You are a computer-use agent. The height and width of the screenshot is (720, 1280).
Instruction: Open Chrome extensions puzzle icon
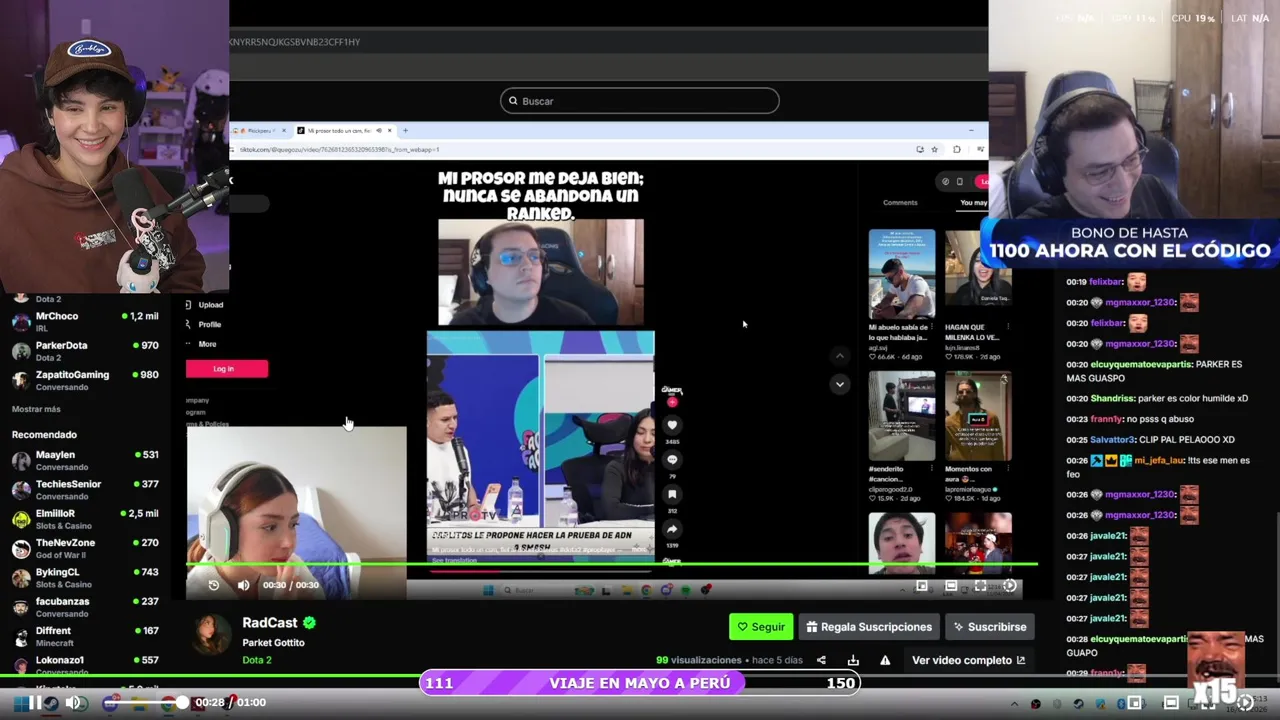click(x=957, y=150)
